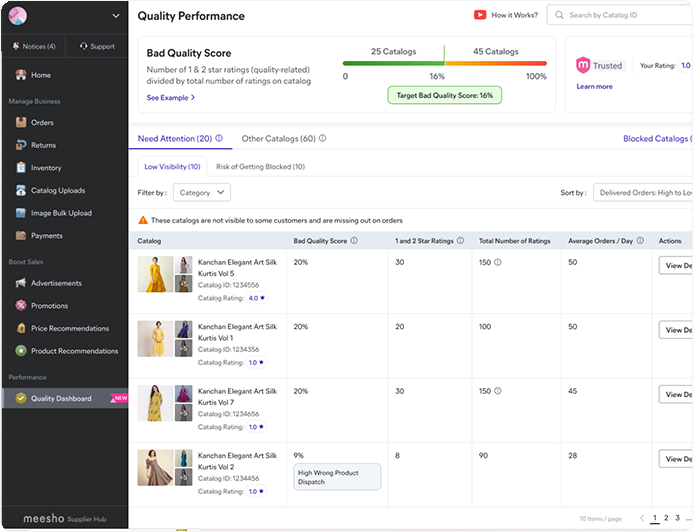
Task: Click the bad quality score gradient bar
Action: tap(444, 63)
